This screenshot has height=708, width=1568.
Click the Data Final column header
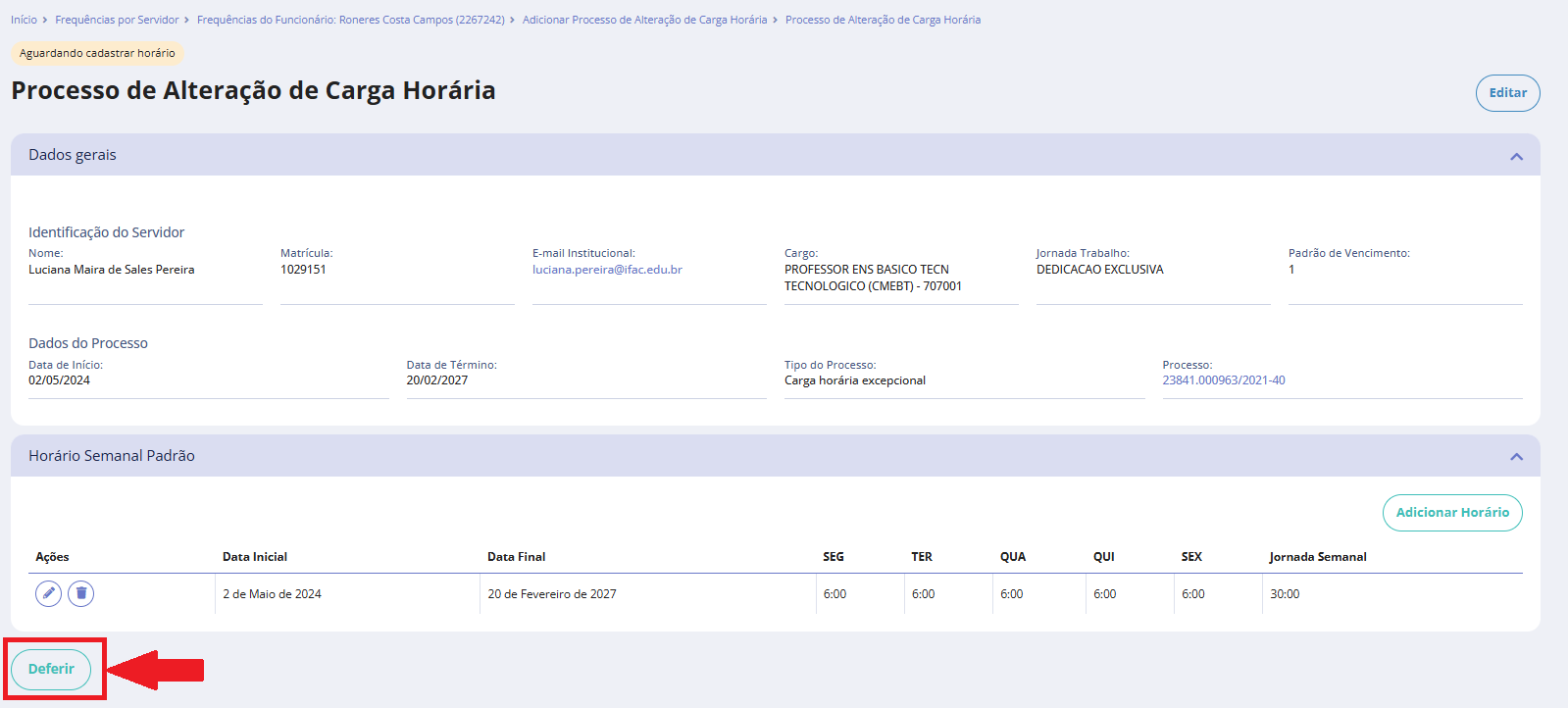(516, 557)
